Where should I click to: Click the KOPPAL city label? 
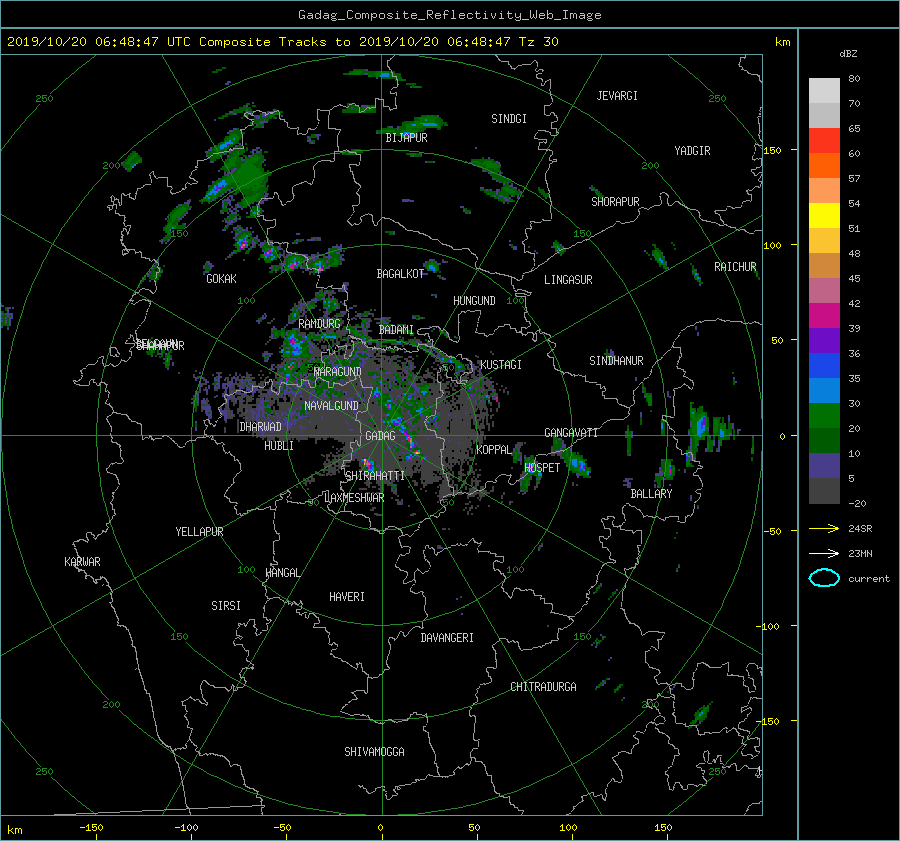pyautogui.click(x=493, y=450)
